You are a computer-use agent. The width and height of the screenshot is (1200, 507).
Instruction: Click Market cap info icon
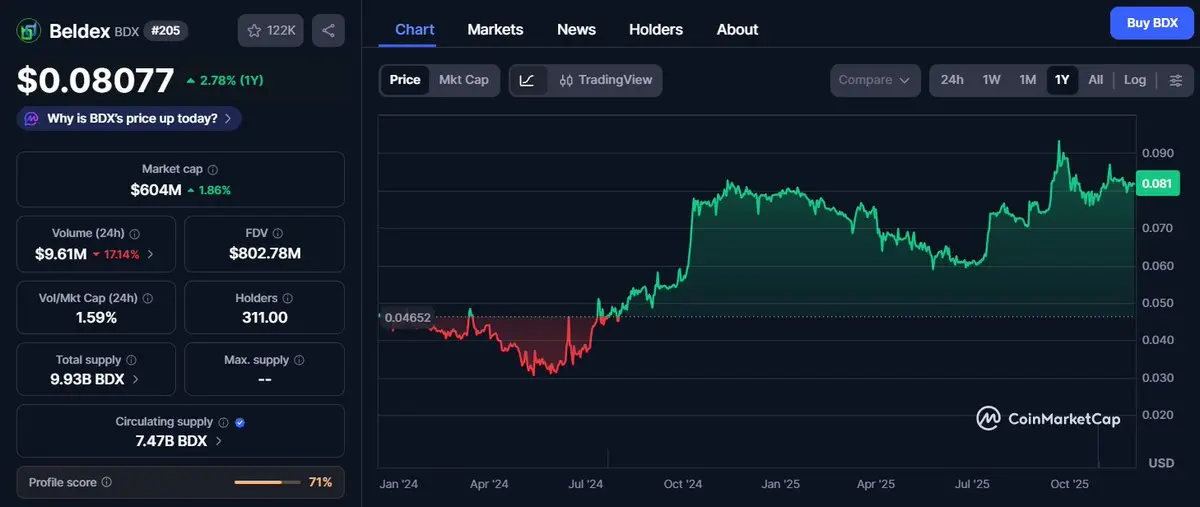click(x=213, y=170)
